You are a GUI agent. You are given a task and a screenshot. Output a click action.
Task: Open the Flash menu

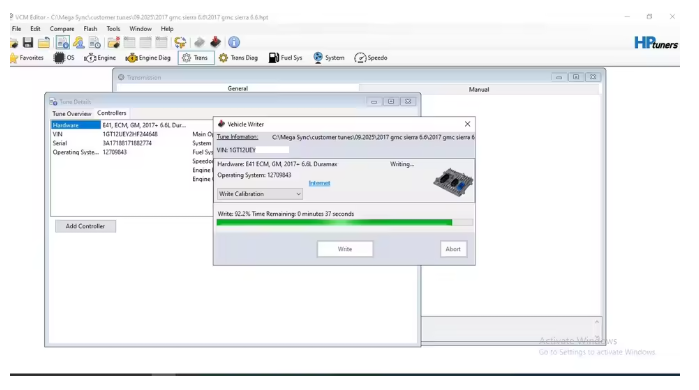click(x=90, y=29)
